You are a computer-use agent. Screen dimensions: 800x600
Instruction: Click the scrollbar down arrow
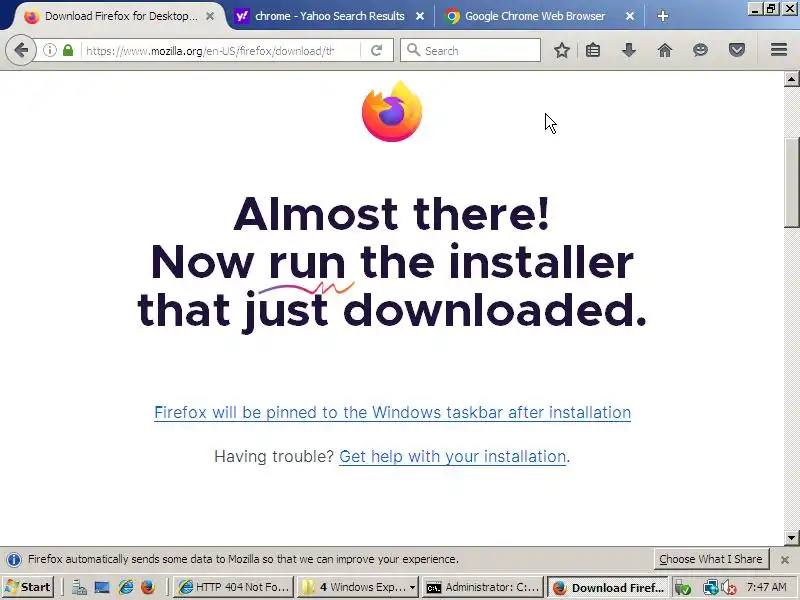tap(791, 537)
